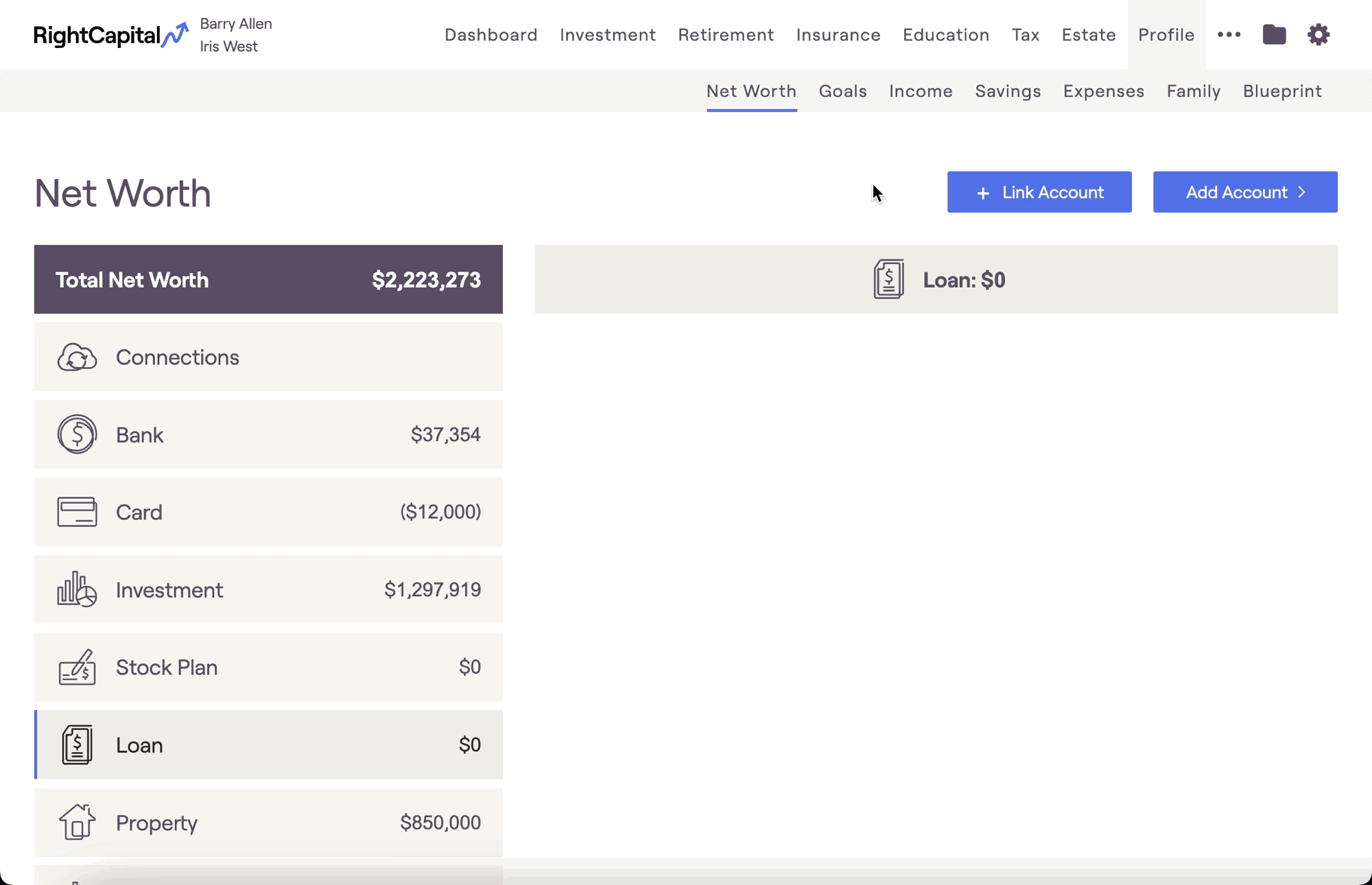The height and width of the screenshot is (885, 1372).
Task: Switch to the Goals tab
Action: click(842, 91)
